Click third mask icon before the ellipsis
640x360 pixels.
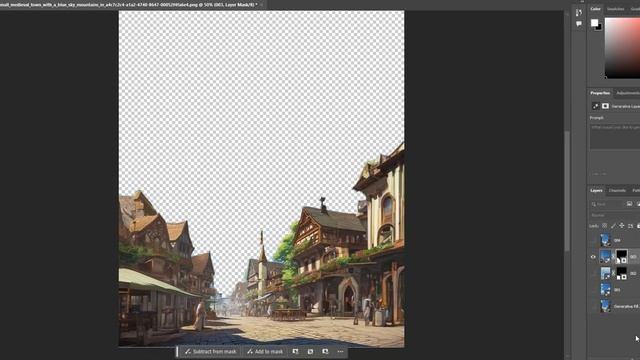coord(325,351)
